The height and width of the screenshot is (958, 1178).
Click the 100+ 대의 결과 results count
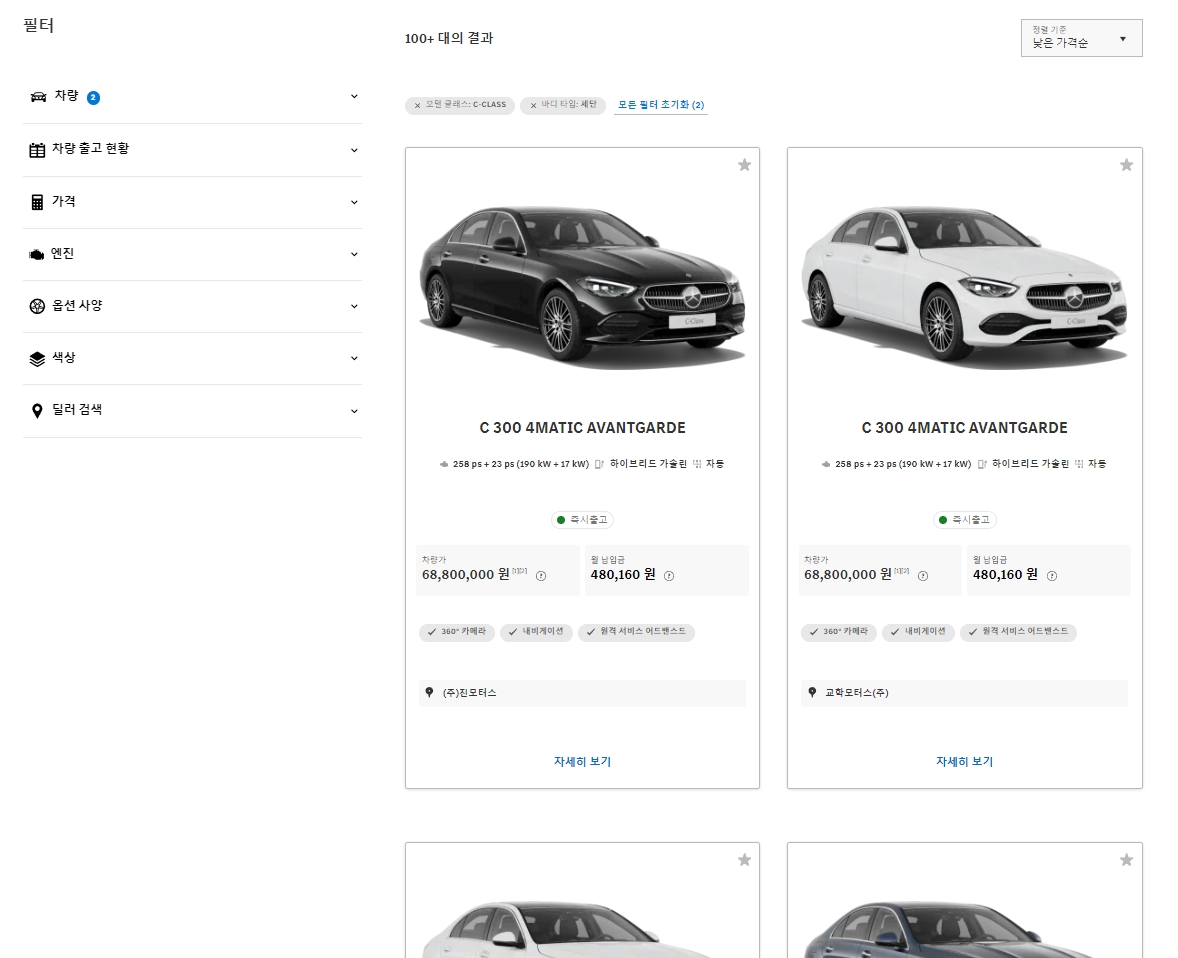pos(449,38)
